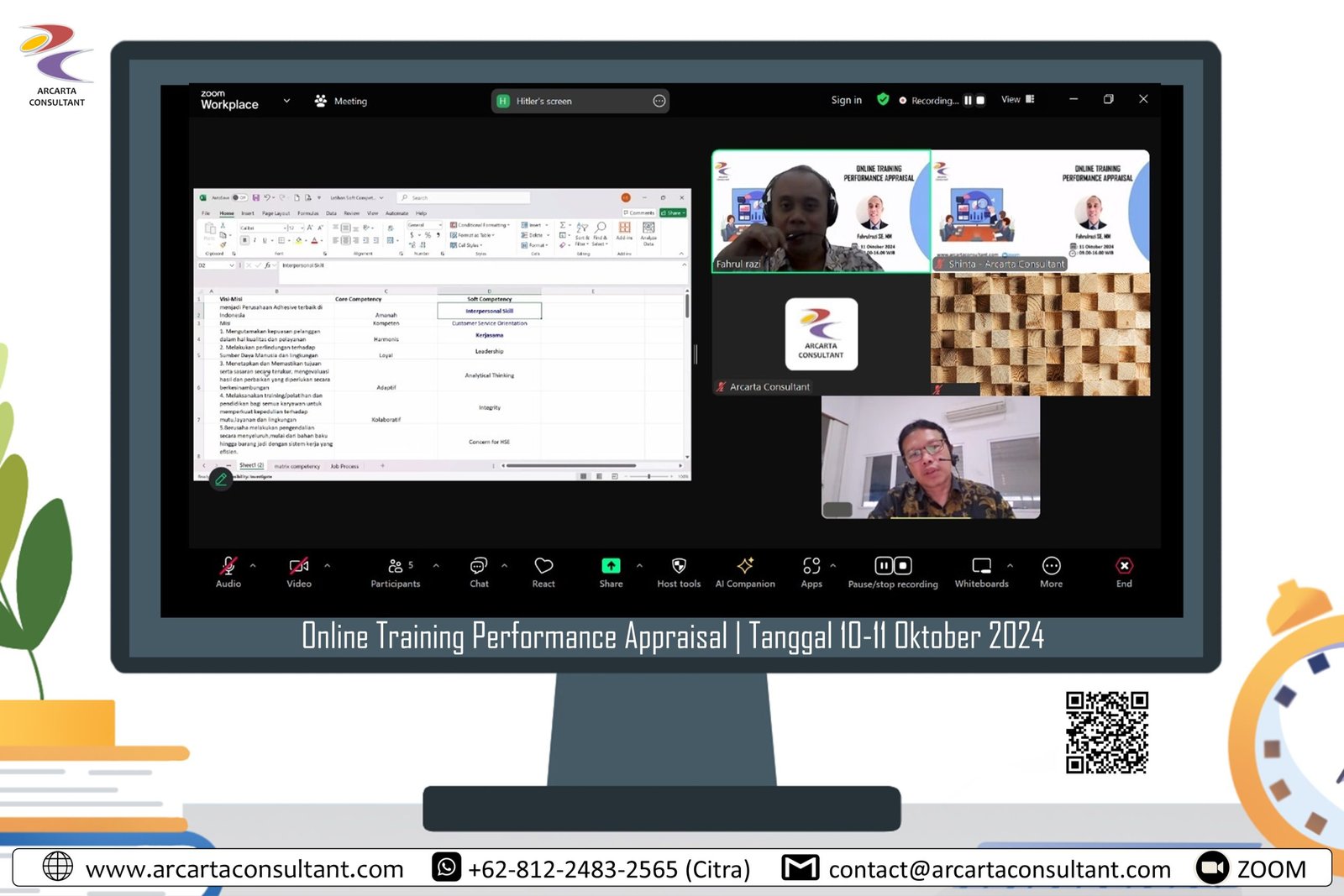Open Whiteboards from the toolbar
The image size is (1344, 896).
(981, 567)
